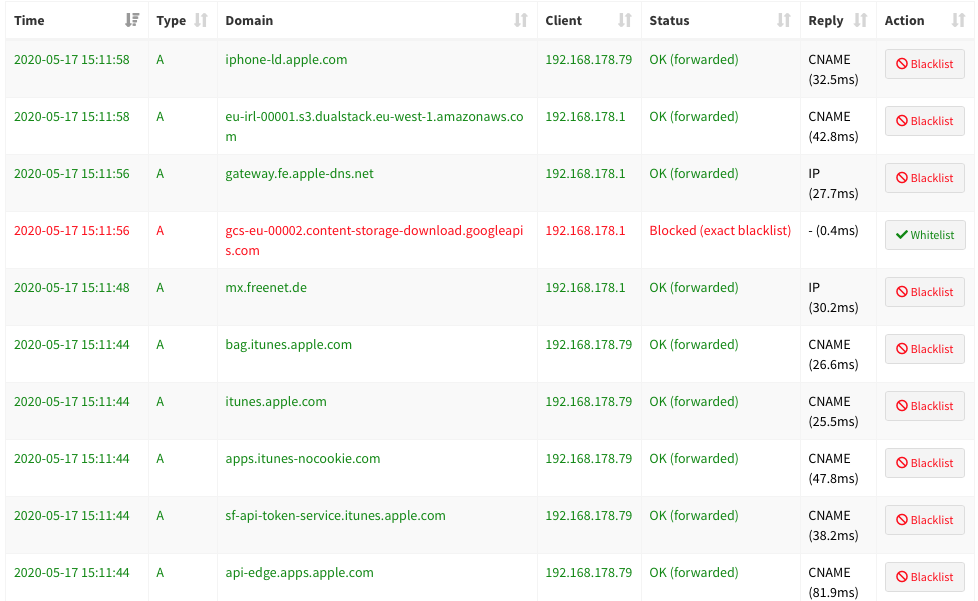Sort by Reply column arrows icon
This screenshot has width=978, height=601.
pyautogui.click(x=861, y=20)
